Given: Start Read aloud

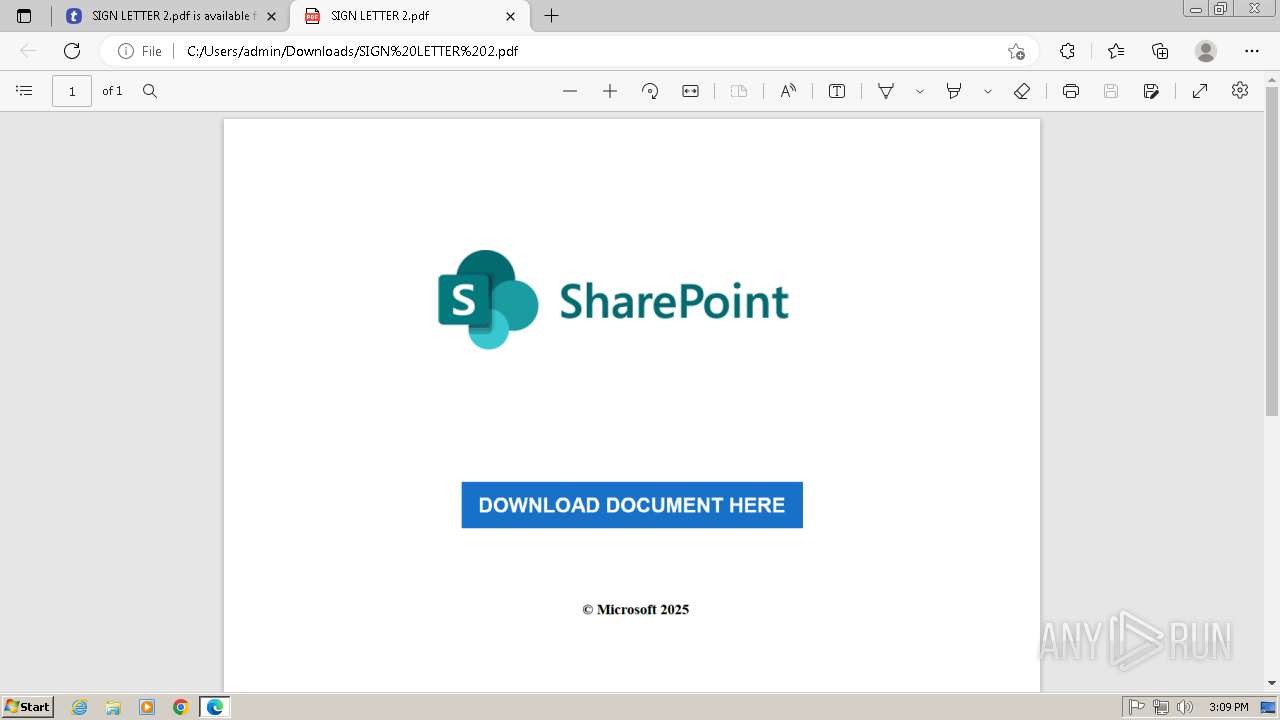Looking at the screenshot, I should click(x=789, y=91).
